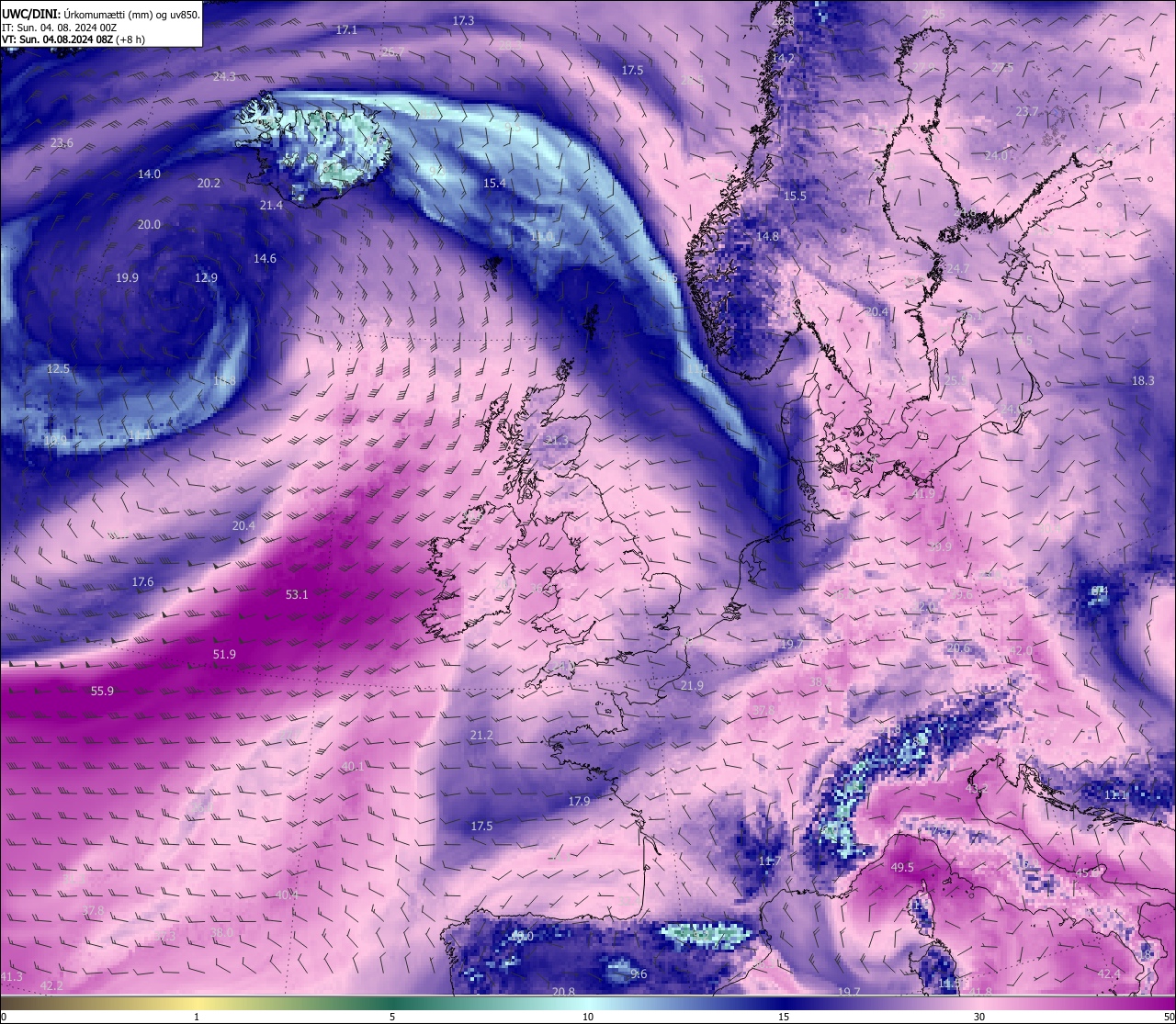Image resolution: width=1176 pixels, height=1024 pixels.
Task: Click the 21.4 value south of Iceland
Action: (x=271, y=205)
